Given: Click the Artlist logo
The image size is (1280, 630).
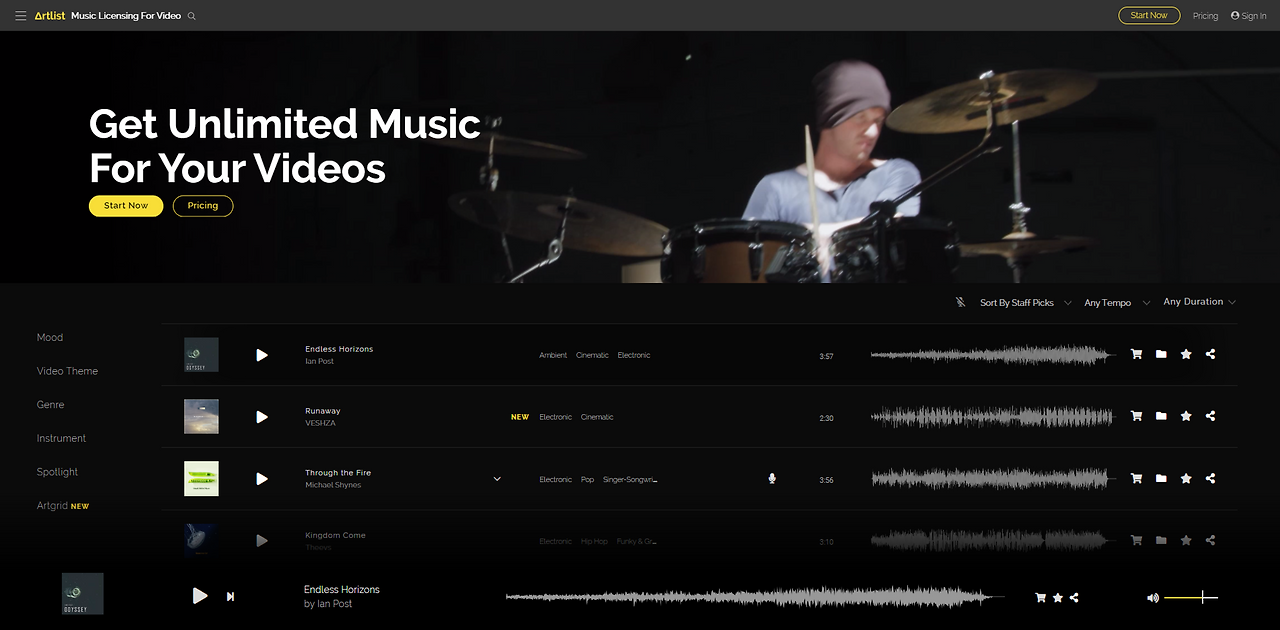Looking at the screenshot, I should pyautogui.click(x=48, y=15).
